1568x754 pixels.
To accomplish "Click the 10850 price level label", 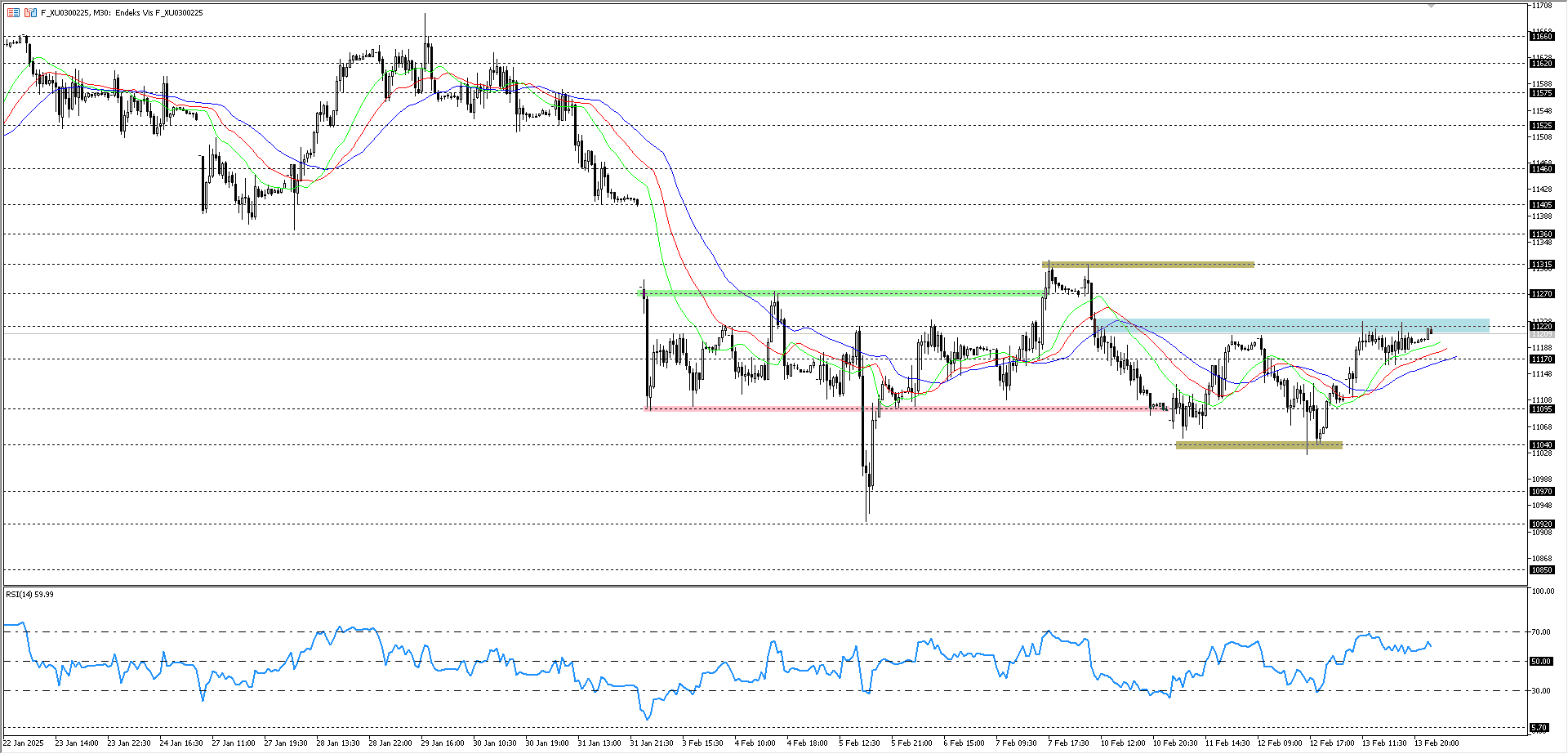I will pyautogui.click(x=1542, y=569).
